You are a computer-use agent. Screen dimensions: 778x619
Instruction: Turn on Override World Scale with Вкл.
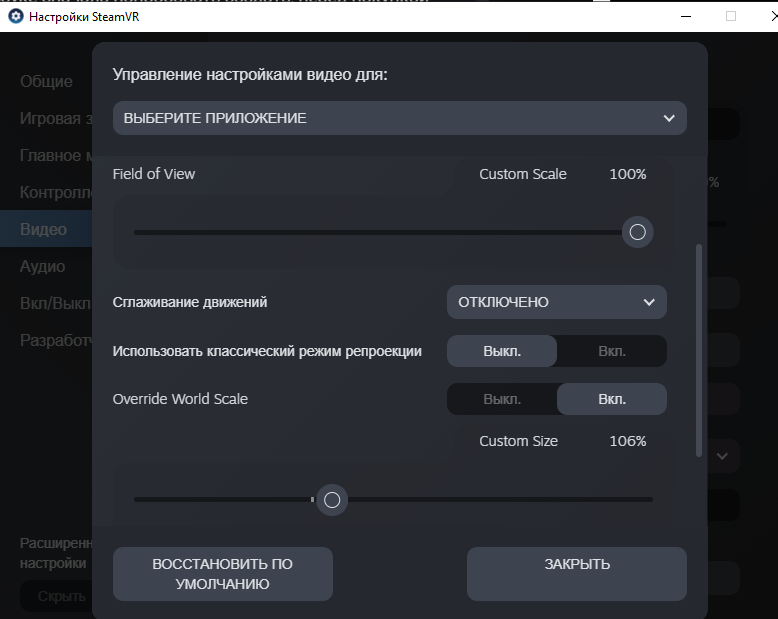point(611,399)
